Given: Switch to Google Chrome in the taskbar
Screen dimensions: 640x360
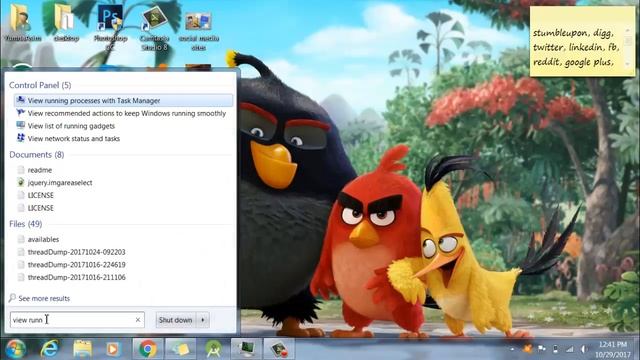Looking at the screenshot, I should coord(148,349).
